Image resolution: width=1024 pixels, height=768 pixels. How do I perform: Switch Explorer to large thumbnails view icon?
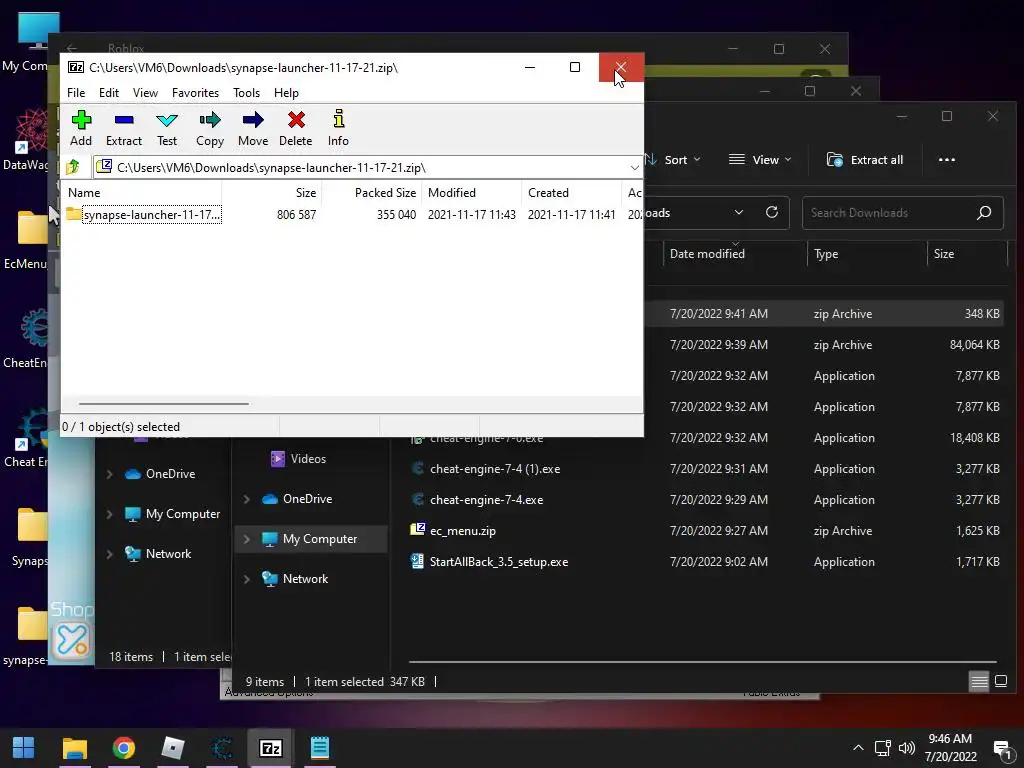[x=1000, y=682]
